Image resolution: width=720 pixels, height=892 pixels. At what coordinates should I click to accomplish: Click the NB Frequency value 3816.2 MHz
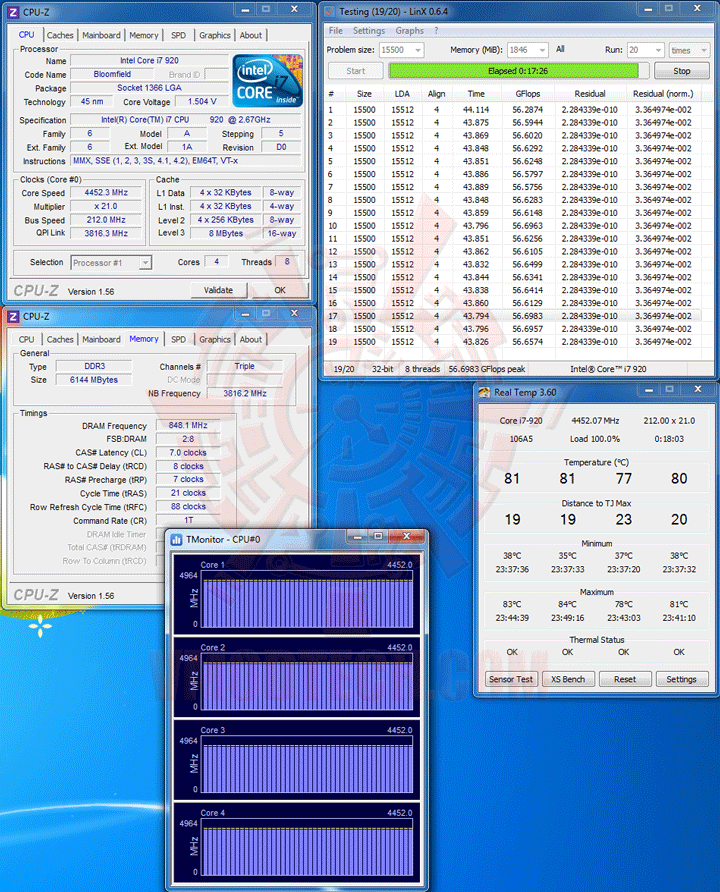245,394
